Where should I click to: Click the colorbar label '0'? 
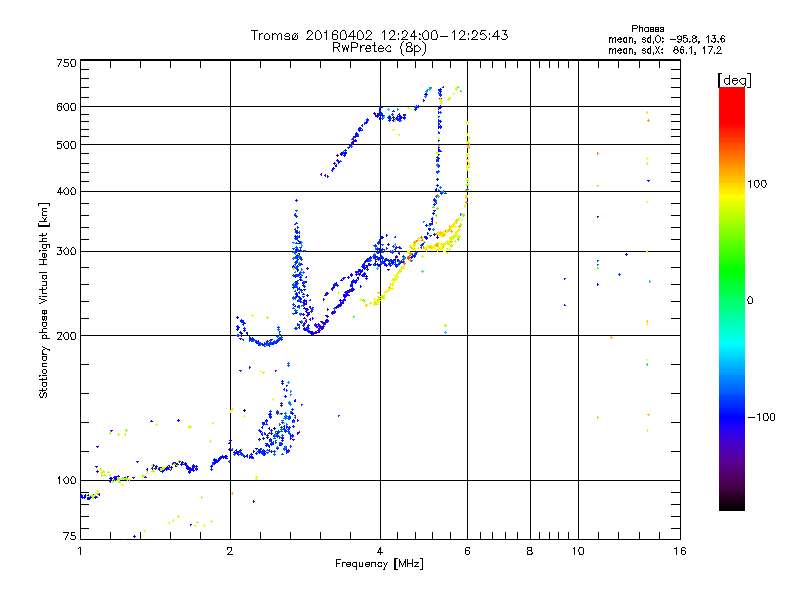pos(750,301)
